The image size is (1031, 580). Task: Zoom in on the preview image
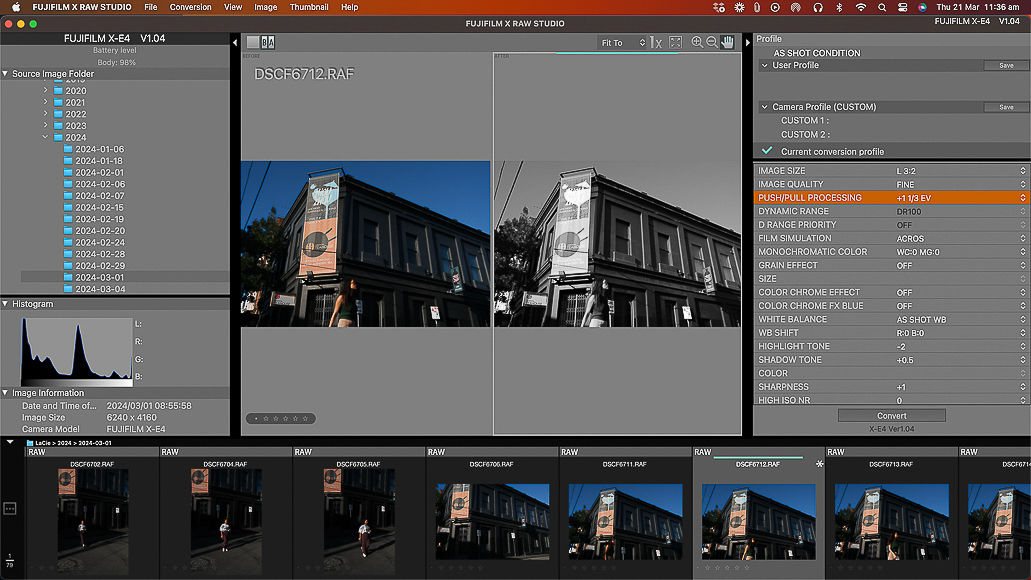[697, 42]
